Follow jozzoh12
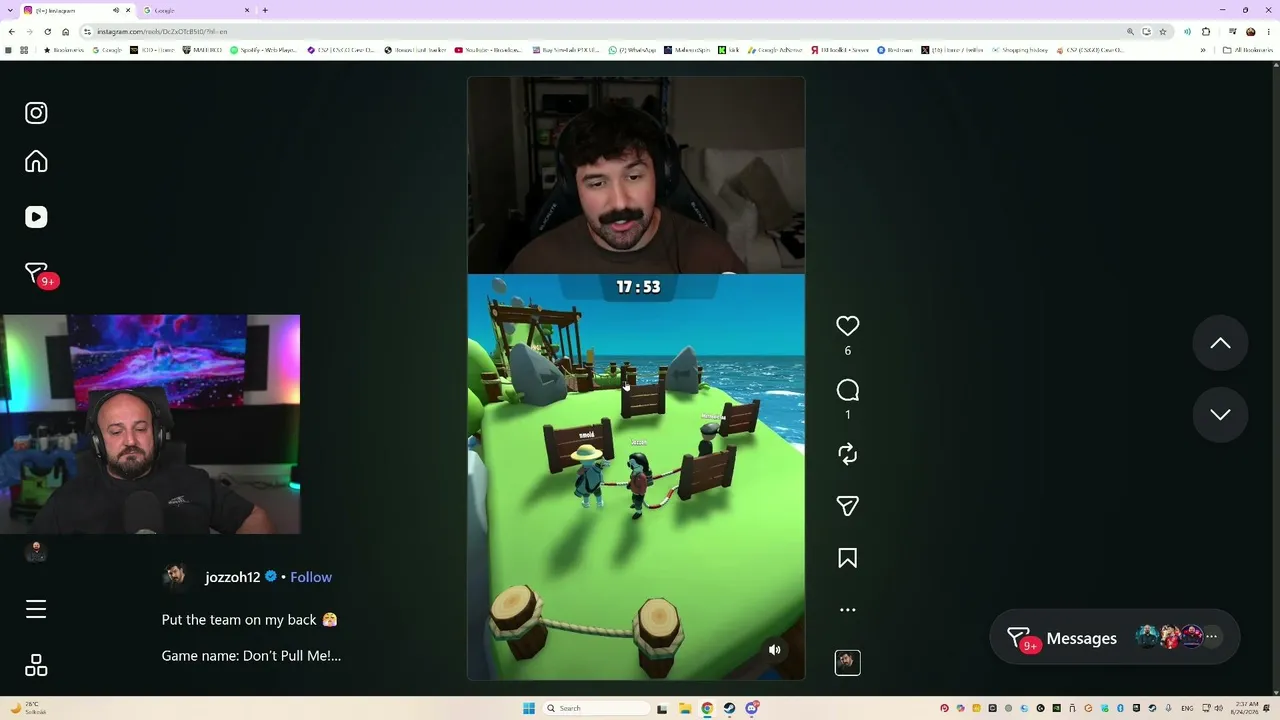The width and height of the screenshot is (1280, 720). (x=311, y=577)
